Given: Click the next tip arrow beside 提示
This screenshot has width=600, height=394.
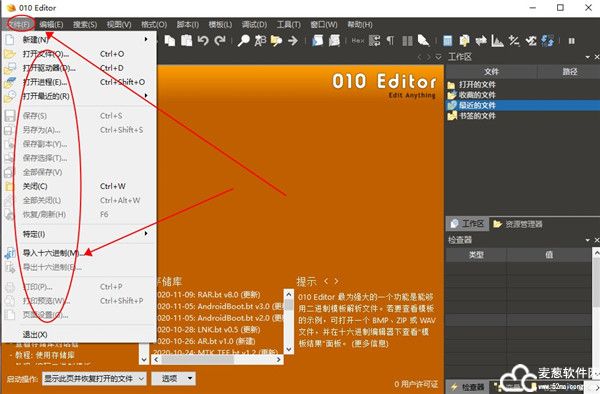Looking at the screenshot, I should 336,281.
